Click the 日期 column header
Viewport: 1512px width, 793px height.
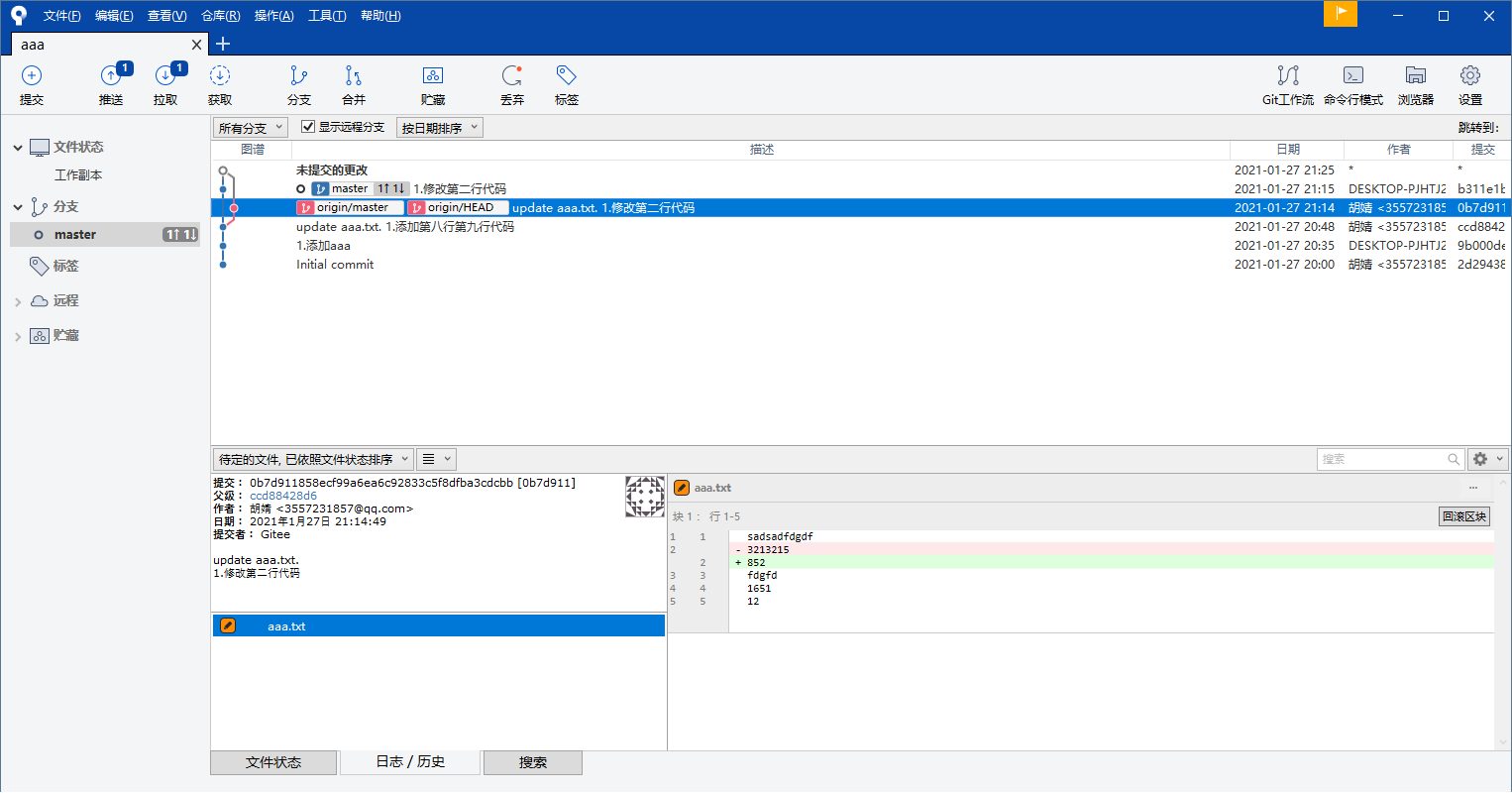(x=1287, y=150)
